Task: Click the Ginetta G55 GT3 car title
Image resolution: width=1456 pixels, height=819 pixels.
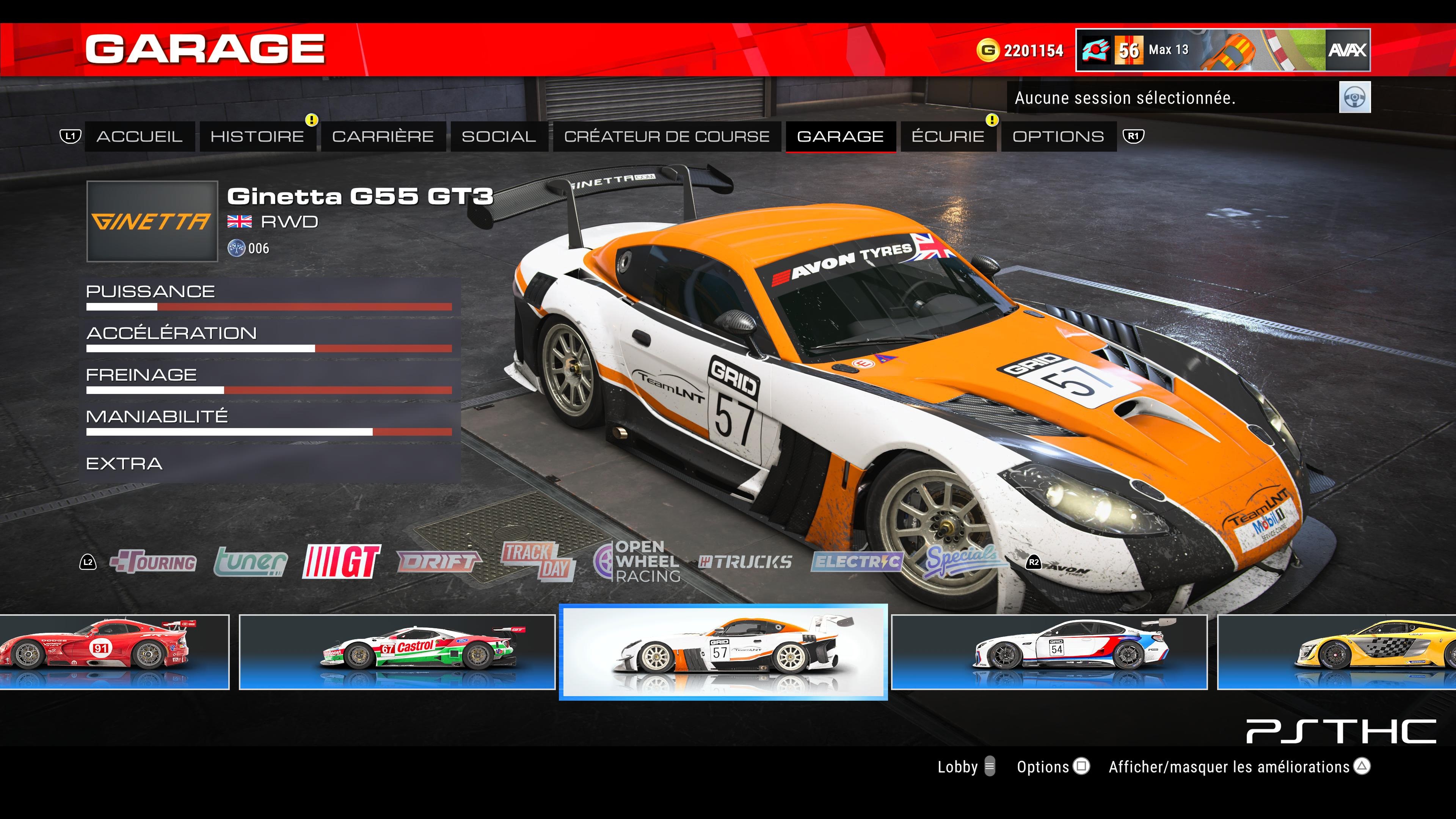Action: tap(360, 196)
